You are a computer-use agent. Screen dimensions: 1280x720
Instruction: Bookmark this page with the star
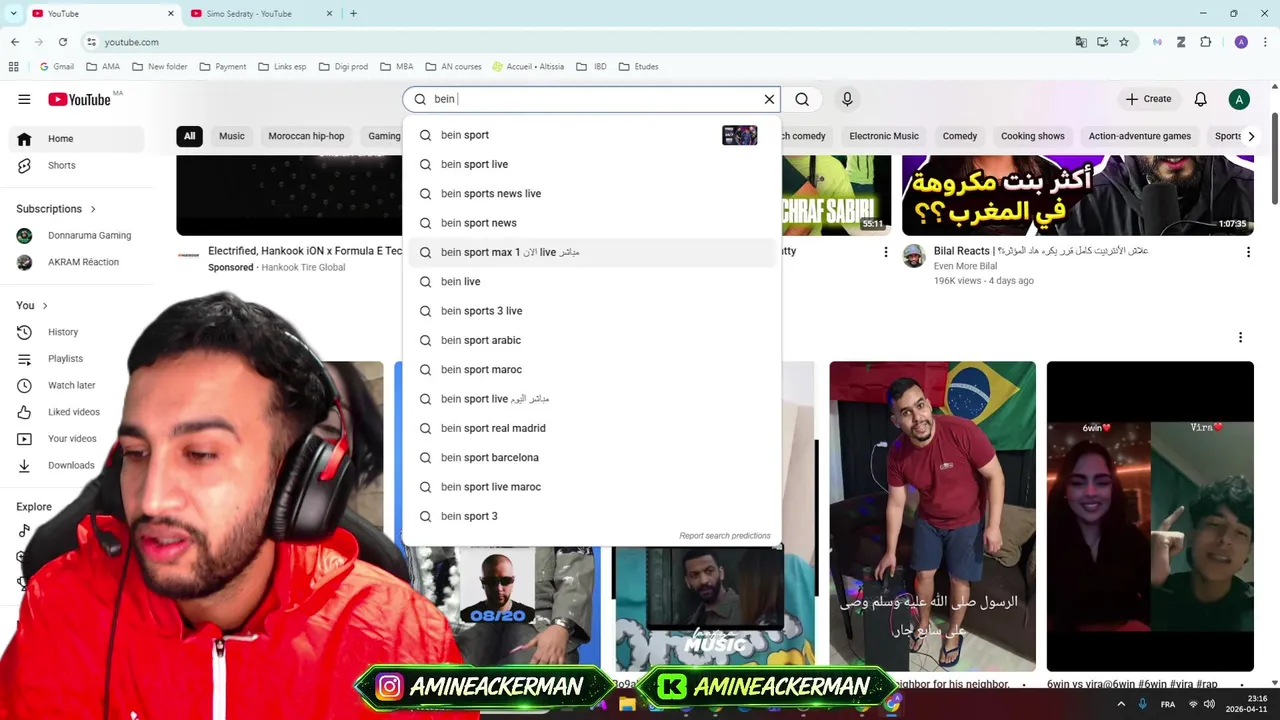(1124, 42)
